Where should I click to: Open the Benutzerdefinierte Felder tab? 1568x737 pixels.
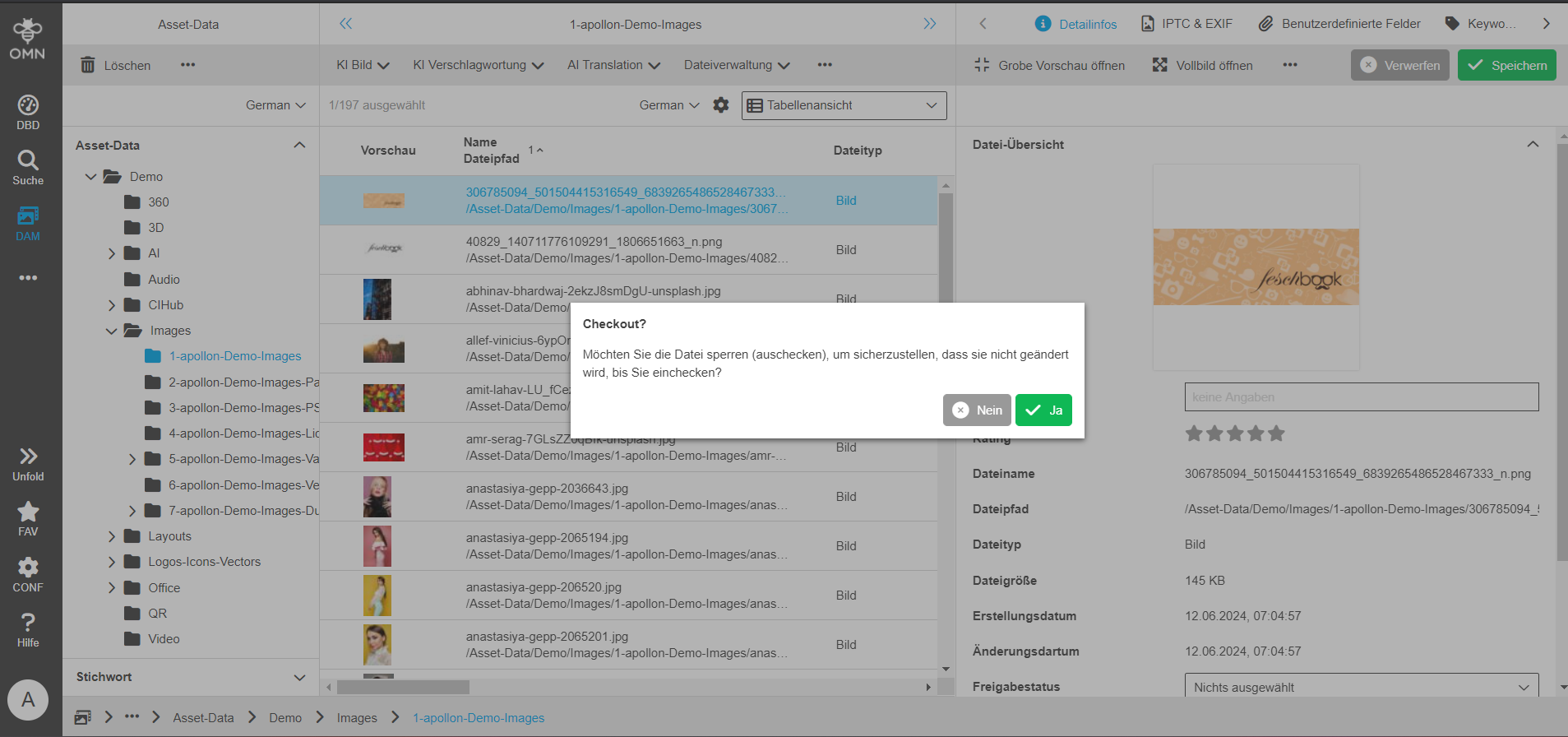click(1339, 24)
